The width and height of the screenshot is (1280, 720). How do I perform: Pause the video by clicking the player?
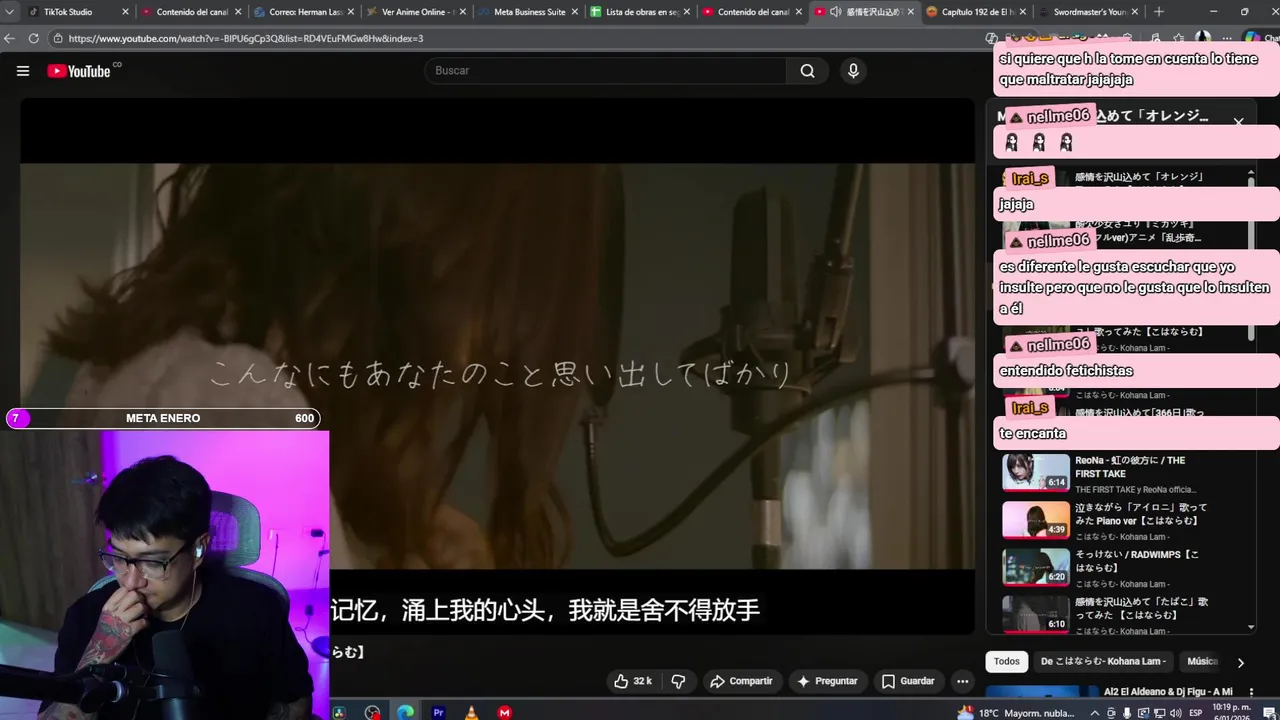click(497, 366)
